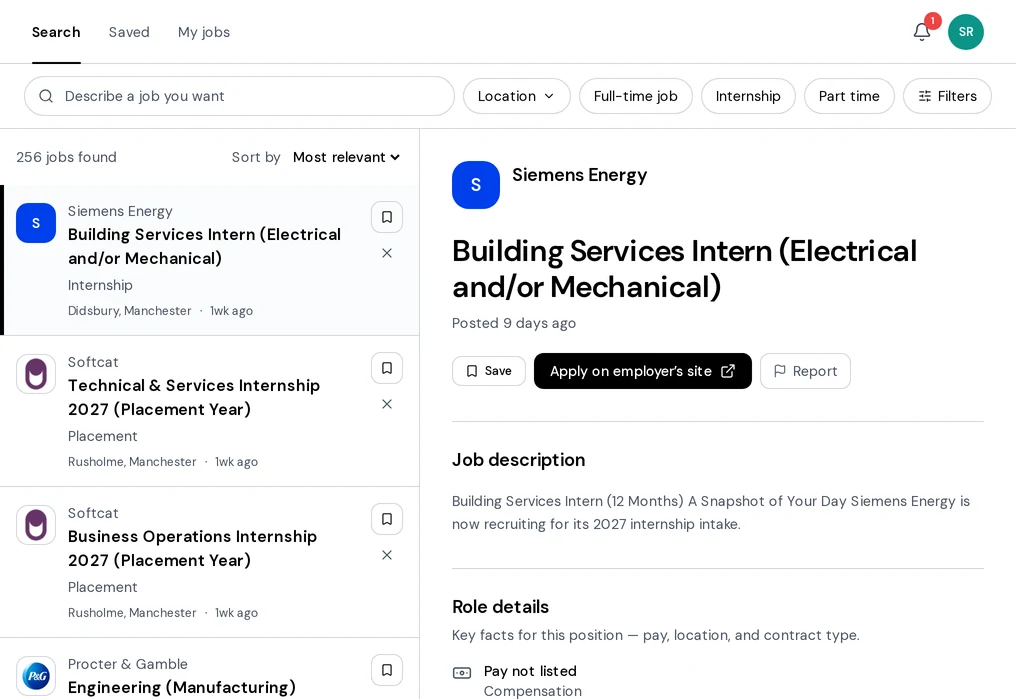
Task: Dismiss the Technical & Services Internship listing
Action: click(387, 404)
